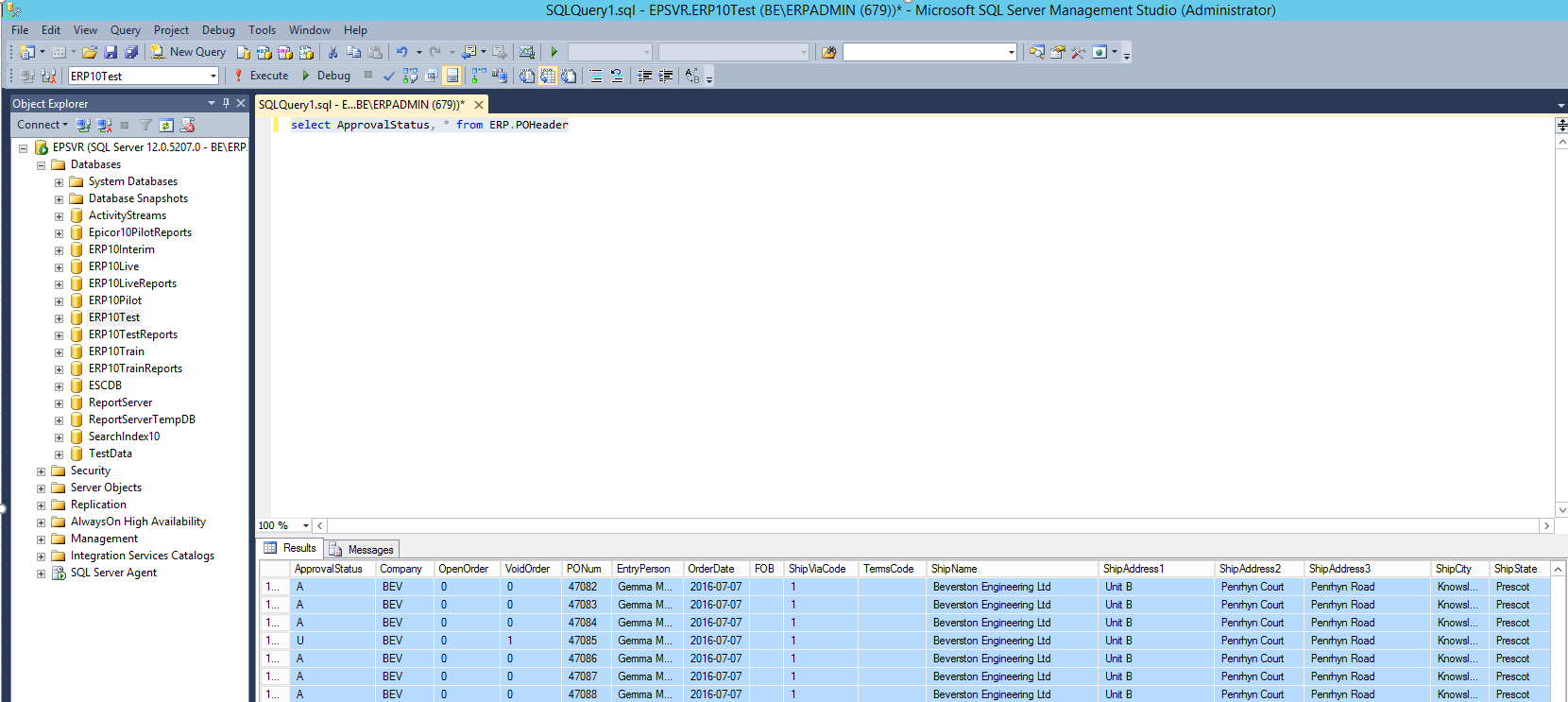Expand the ERP10Test database node
Viewport: 1568px width, 702px height.
coord(59,318)
